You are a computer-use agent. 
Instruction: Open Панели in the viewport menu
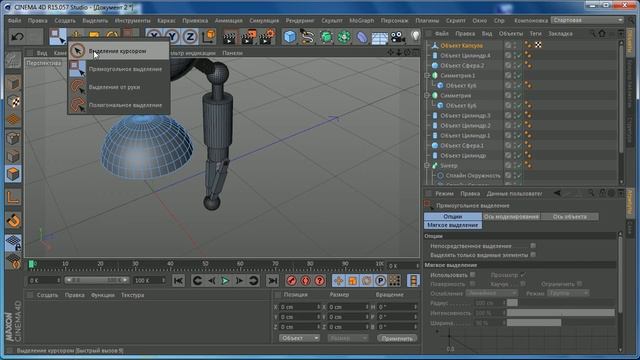point(232,53)
